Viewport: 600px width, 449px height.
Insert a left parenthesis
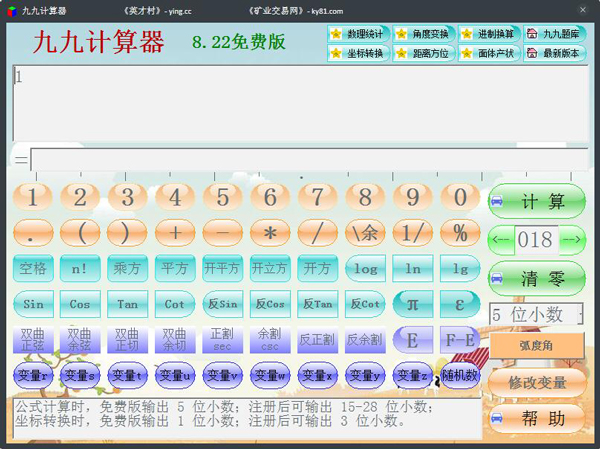click(80, 233)
